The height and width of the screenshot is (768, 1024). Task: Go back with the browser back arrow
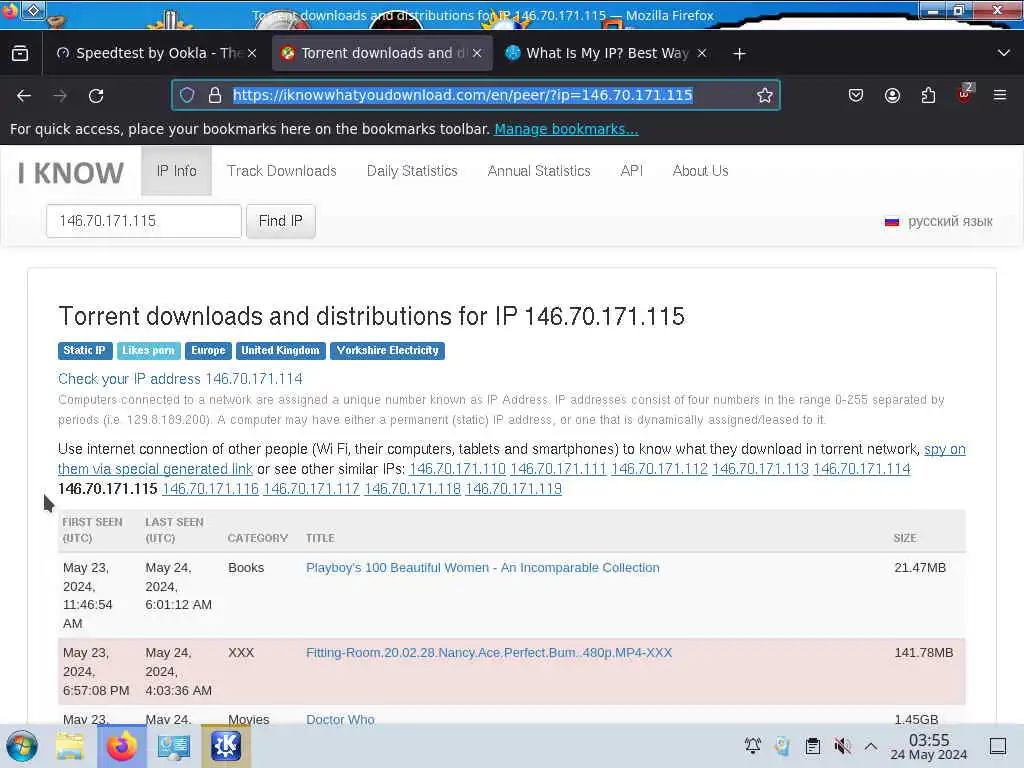(24, 96)
